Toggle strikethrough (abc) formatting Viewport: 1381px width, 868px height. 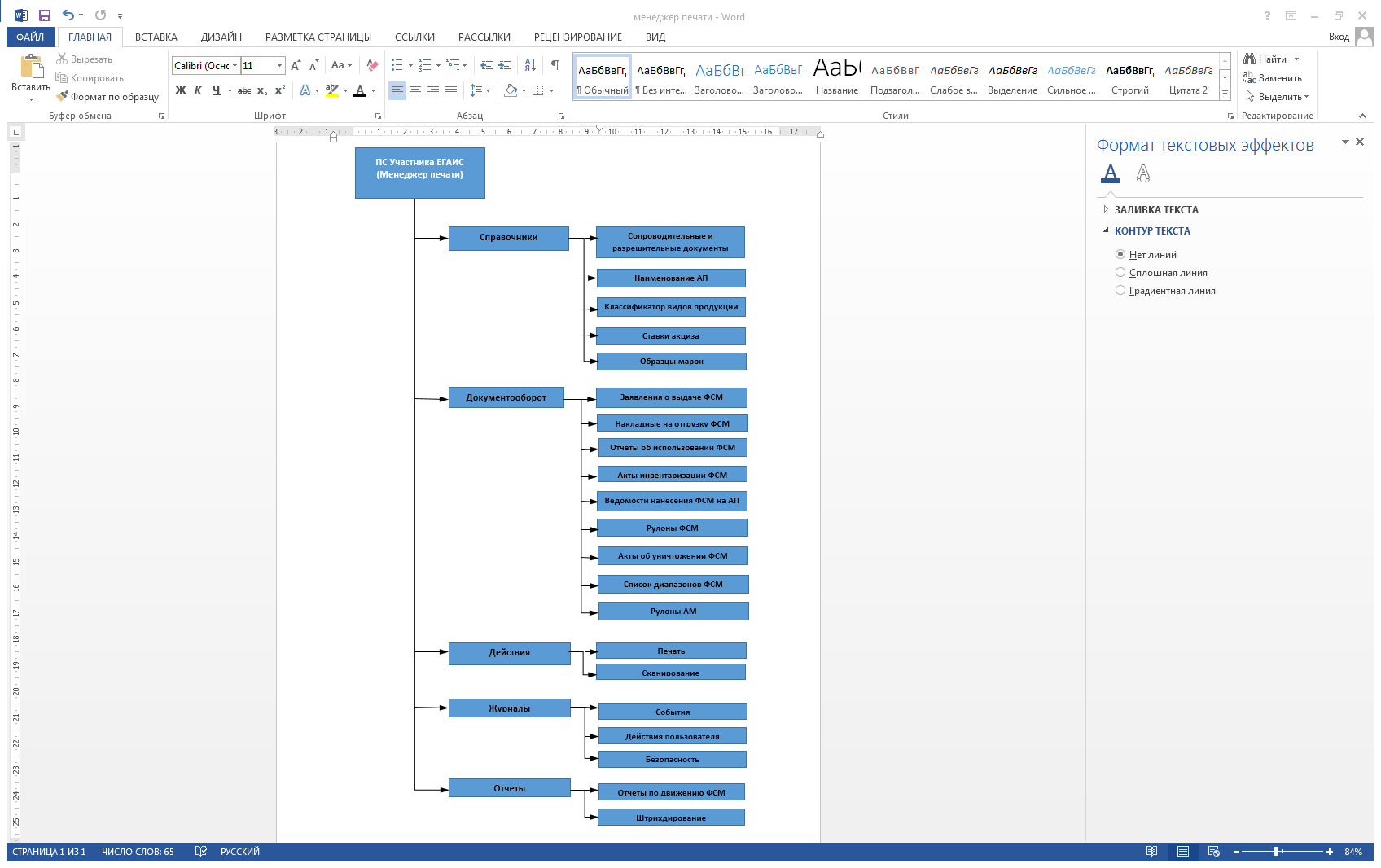click(x=244, y=90)
